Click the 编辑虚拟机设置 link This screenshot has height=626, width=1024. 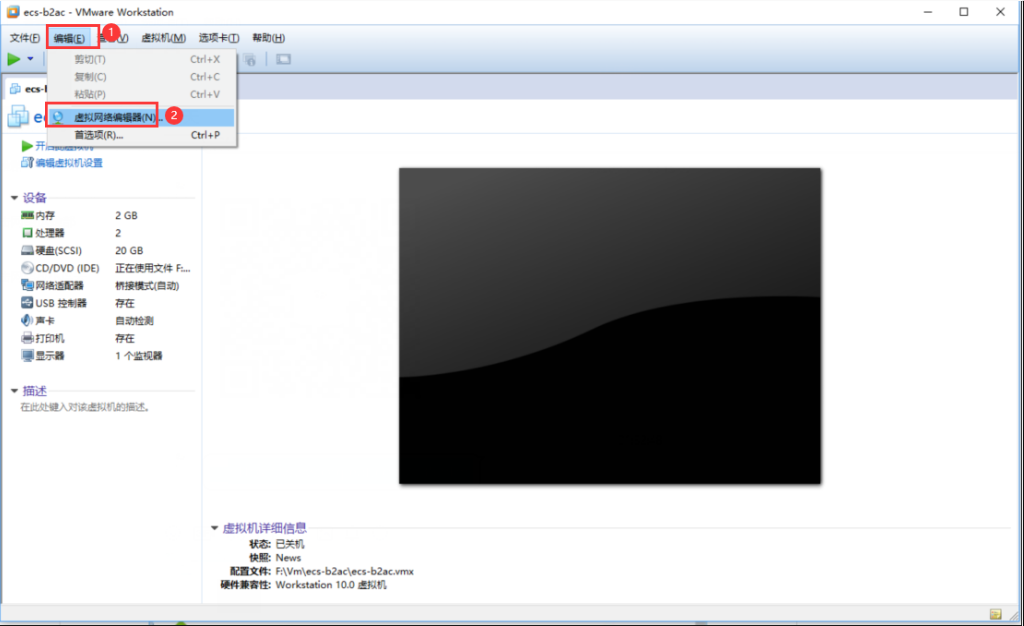68,163
